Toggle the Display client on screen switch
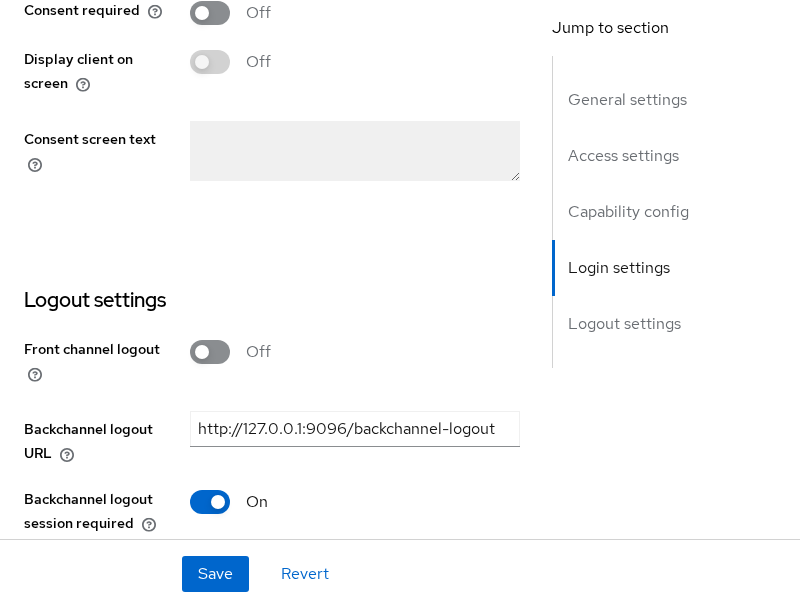Screen dimensions: 800x600 pyautogui.click(x=210, y=62)
